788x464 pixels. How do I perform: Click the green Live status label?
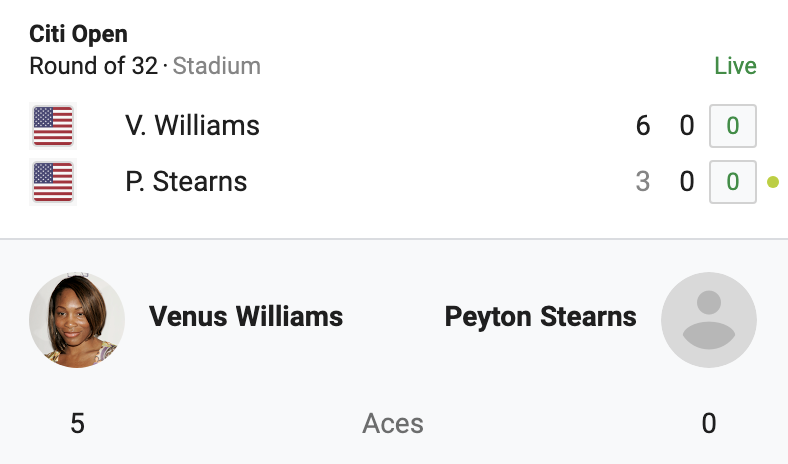tap(735, 66)
